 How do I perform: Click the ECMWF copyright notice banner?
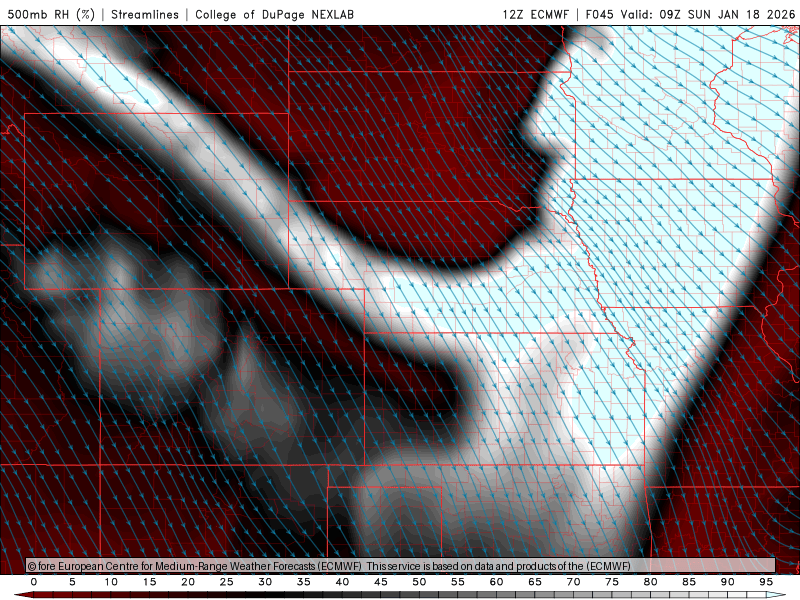pos(401,566)
